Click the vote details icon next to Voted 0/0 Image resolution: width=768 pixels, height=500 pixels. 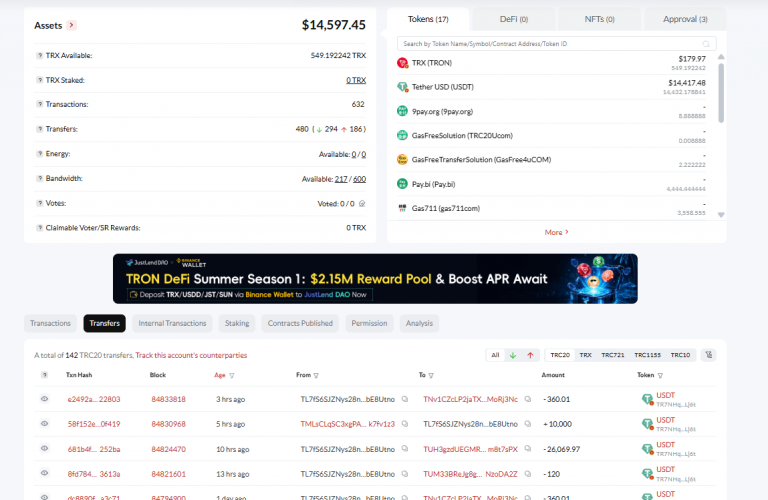coord(362,203)
